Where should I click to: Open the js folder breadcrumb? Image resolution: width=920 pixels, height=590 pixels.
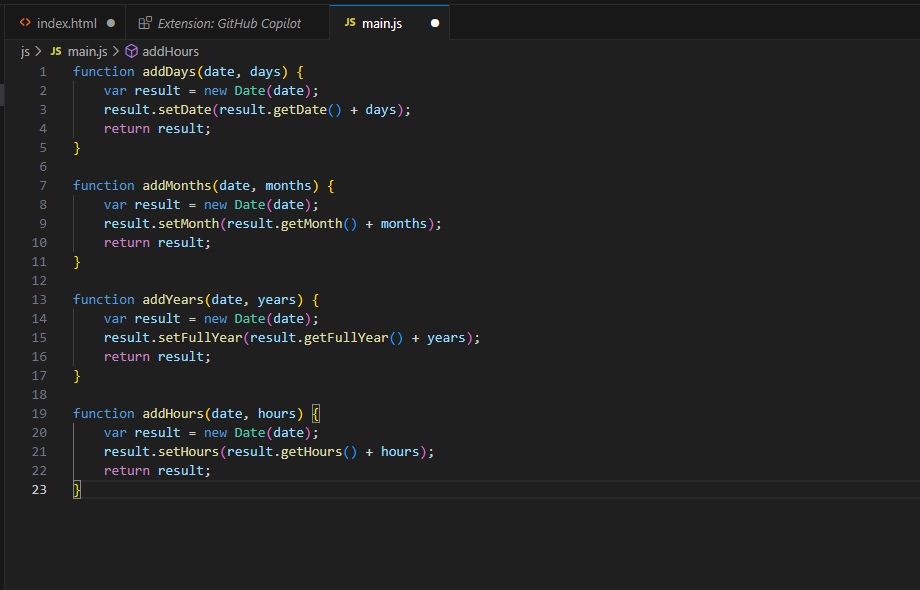(25, 52)
